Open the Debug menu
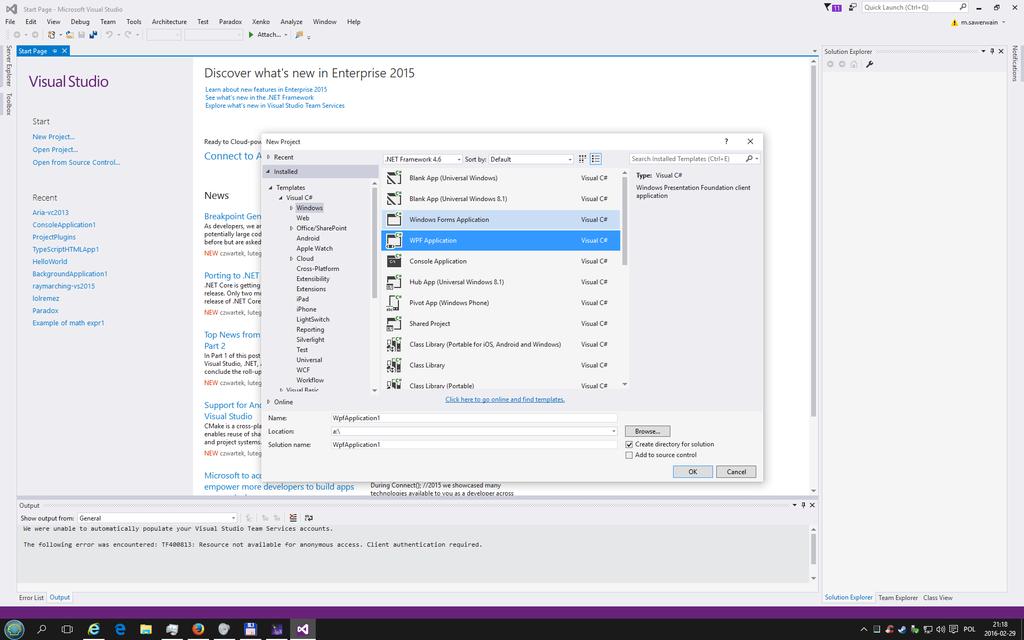The image size is (1024, 640). point(80,22)
